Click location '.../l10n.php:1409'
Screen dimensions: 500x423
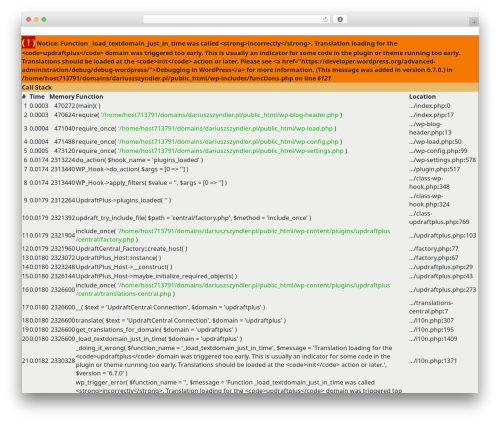point(433,339)
